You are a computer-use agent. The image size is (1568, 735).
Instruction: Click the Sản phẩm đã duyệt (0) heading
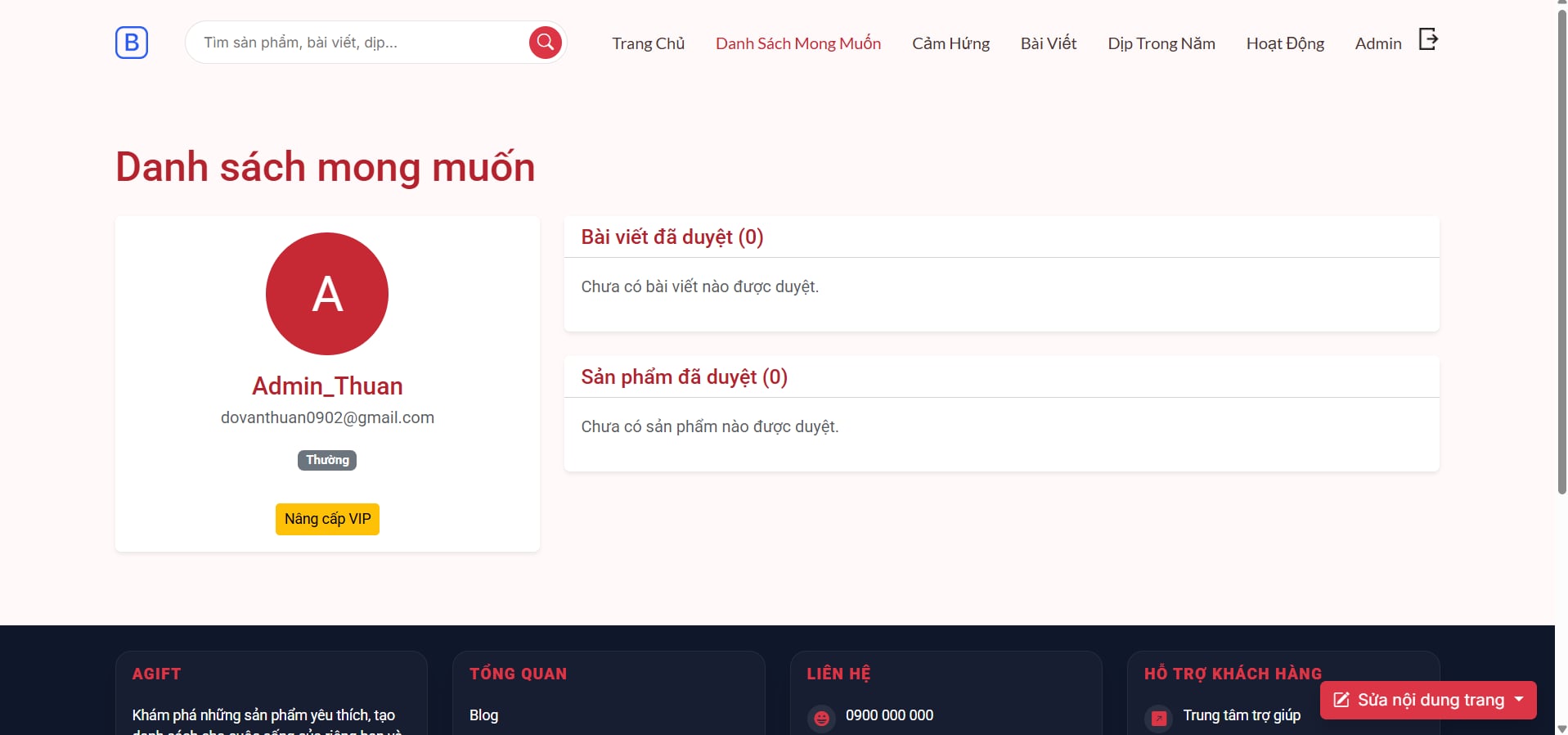pyautogui.click(x=685, y=377)
